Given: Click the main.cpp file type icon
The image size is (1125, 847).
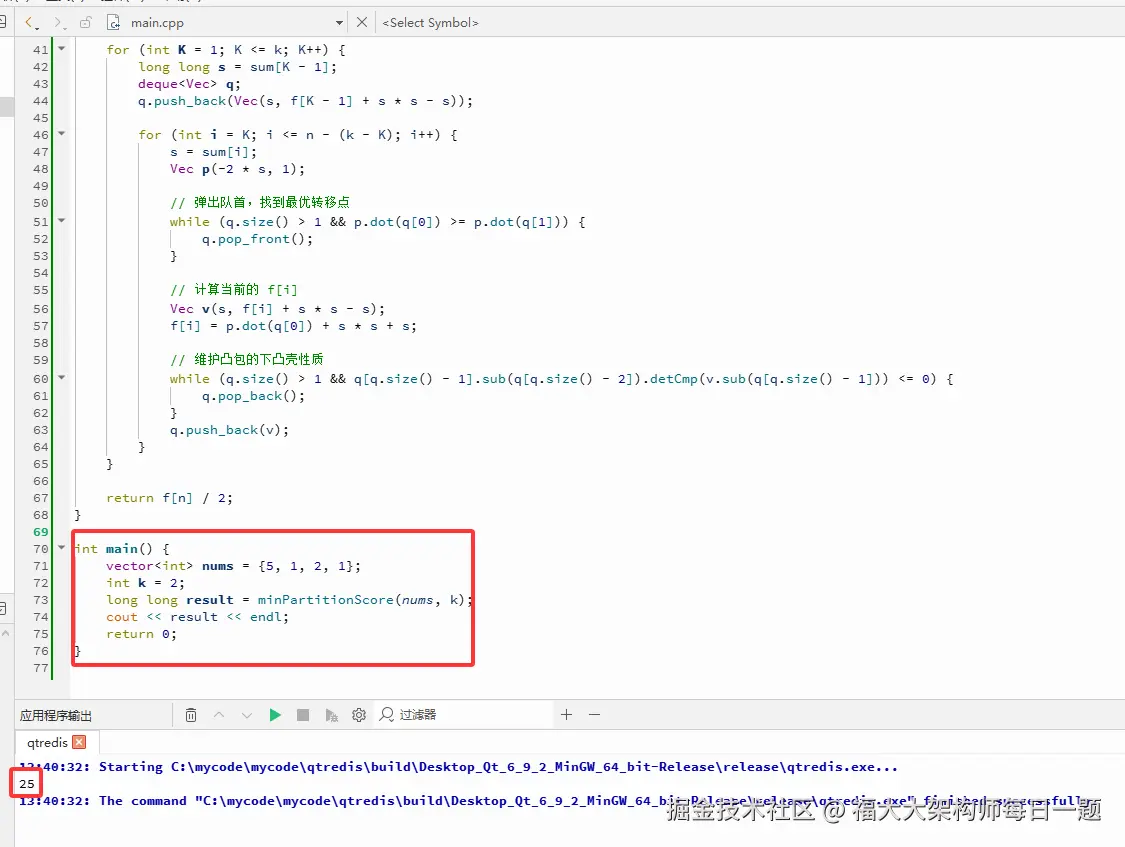Looking at the screenshot, I should pyautogui.click(x=113, y=23).
